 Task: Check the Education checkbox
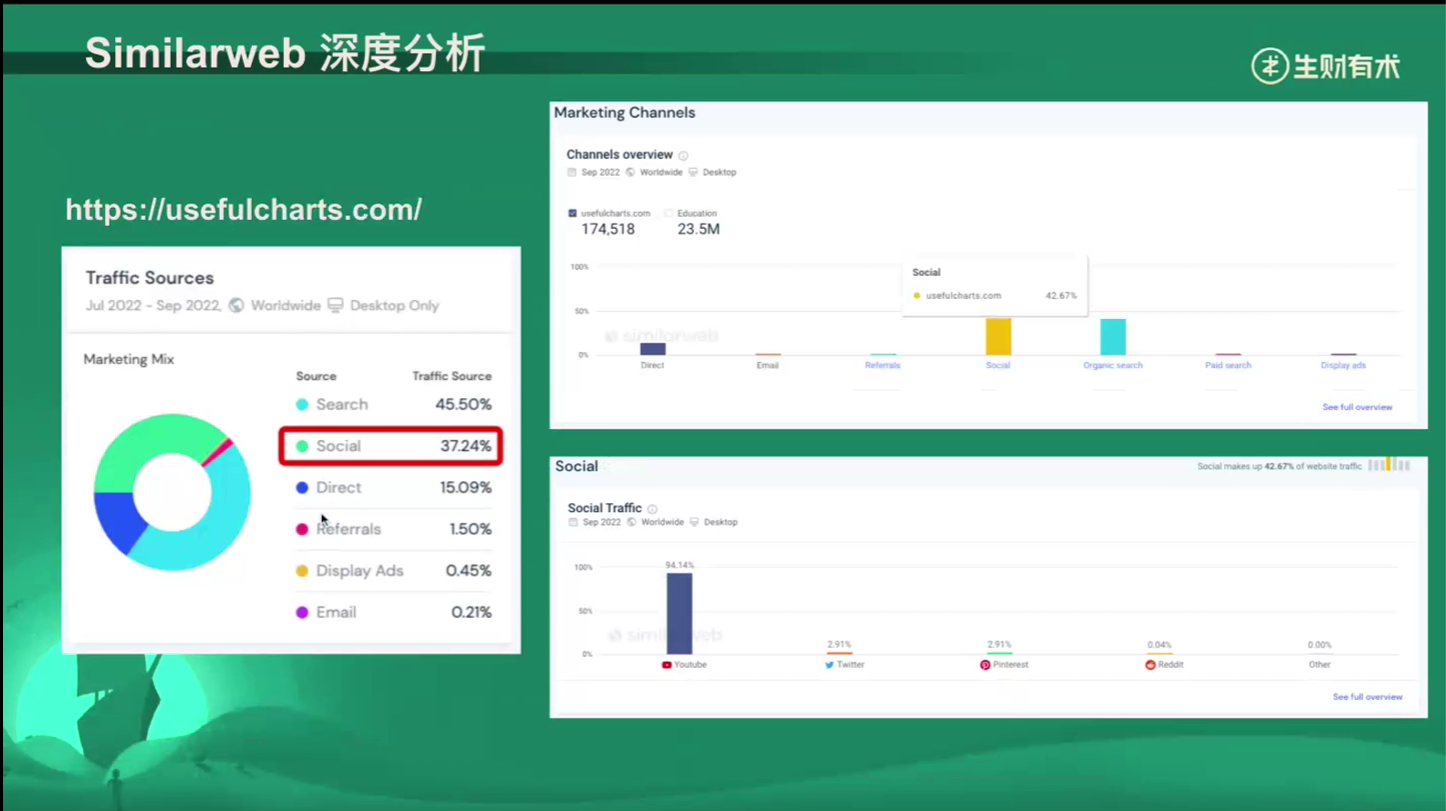(x=669, y=213)
